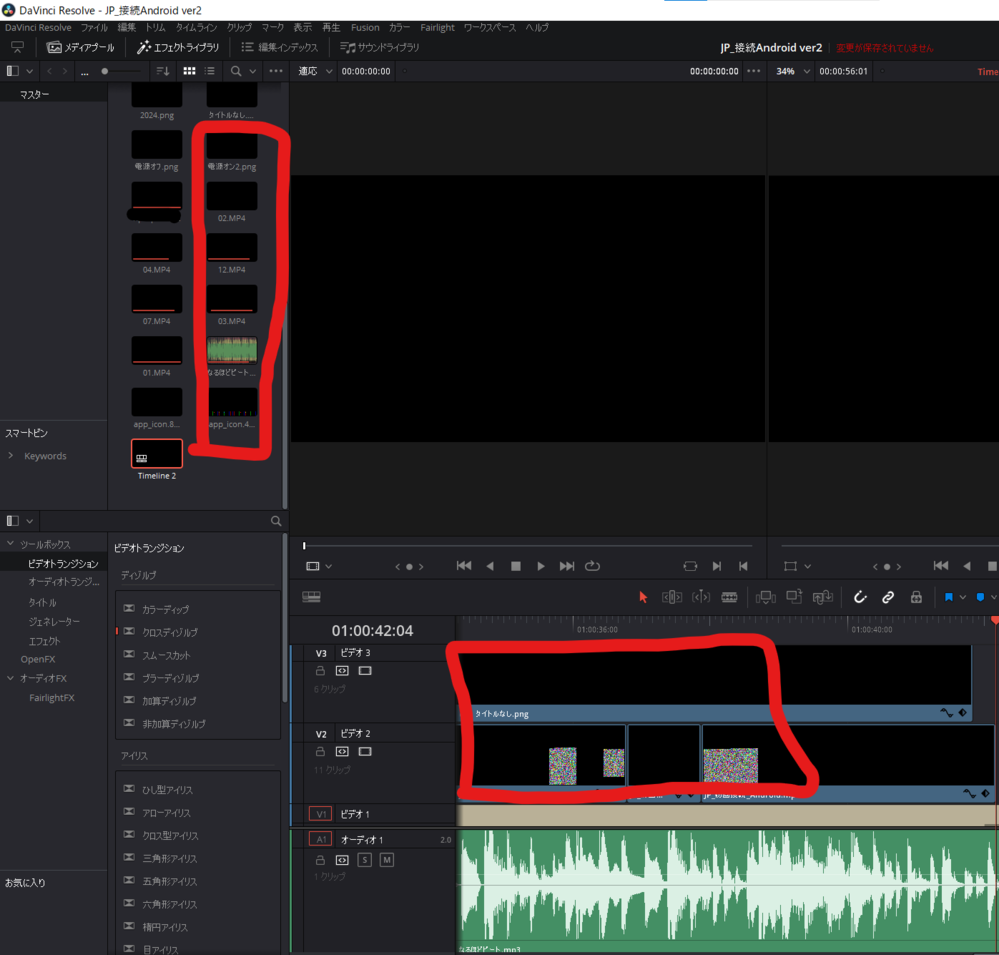
Task: Open timeline view options icon
Action: 312,597
